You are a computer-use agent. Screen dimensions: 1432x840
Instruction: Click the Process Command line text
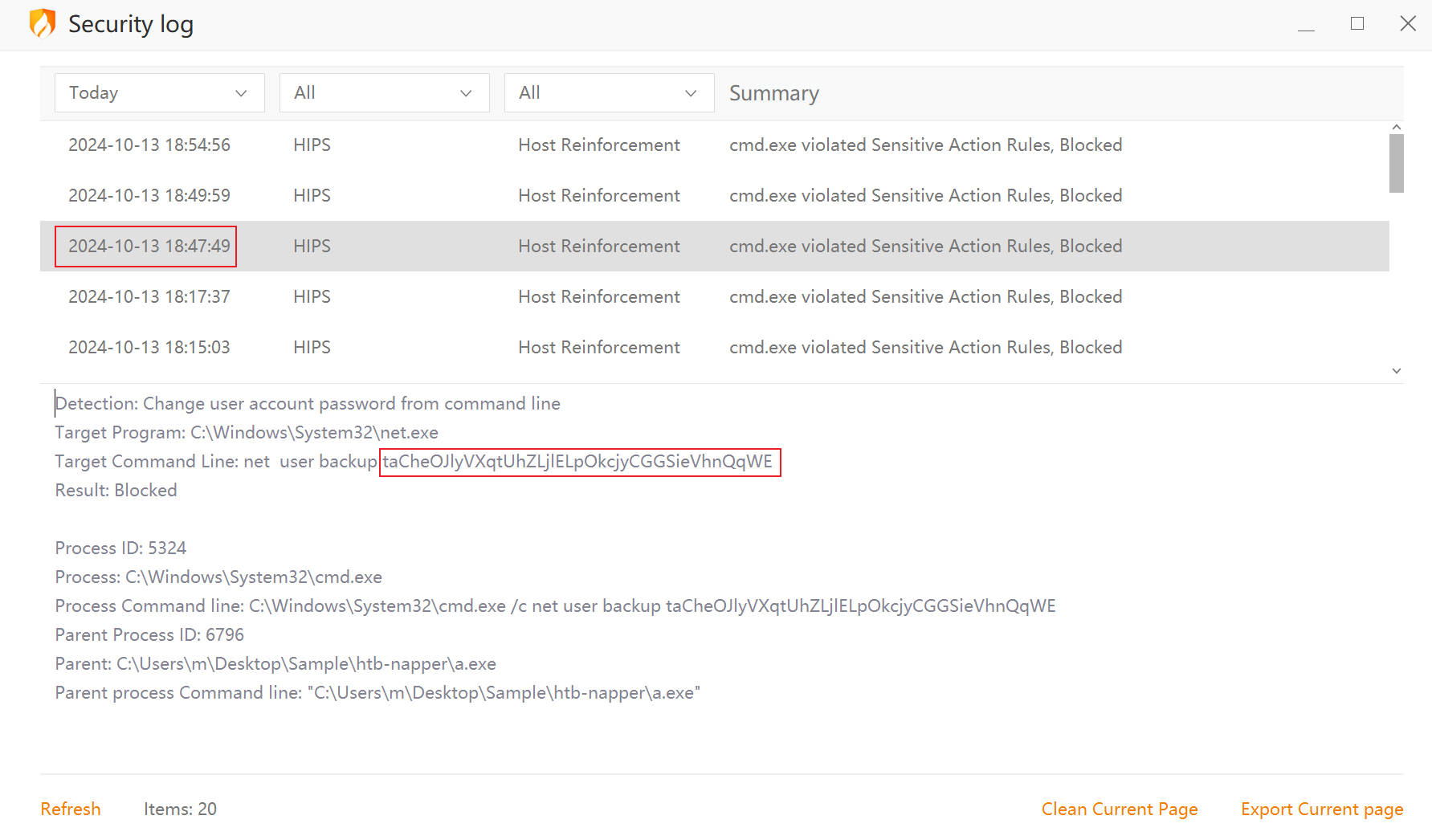[x=555, y=606]
